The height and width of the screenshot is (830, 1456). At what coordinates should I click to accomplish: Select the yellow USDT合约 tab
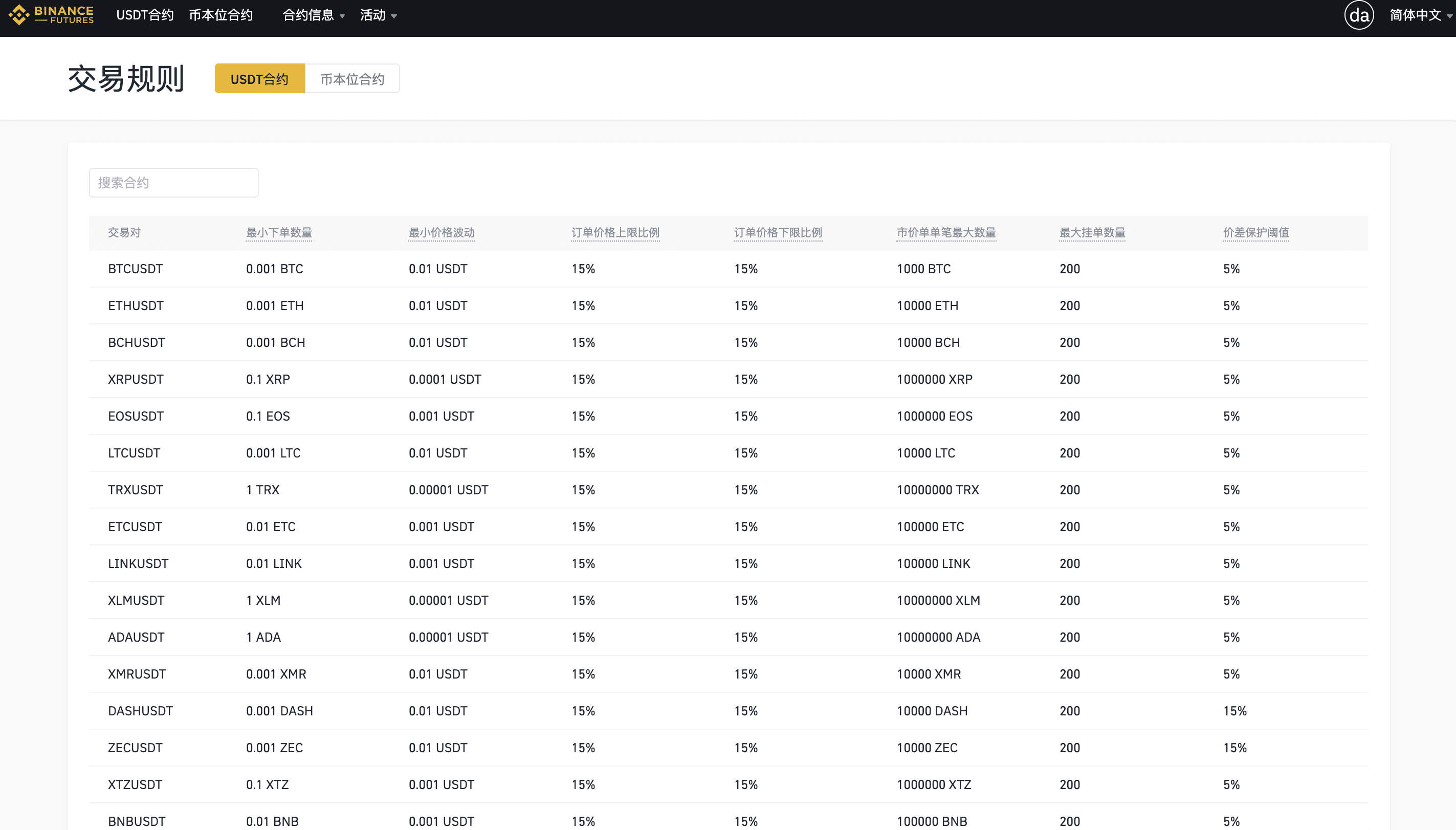click(x=260, y=79)
